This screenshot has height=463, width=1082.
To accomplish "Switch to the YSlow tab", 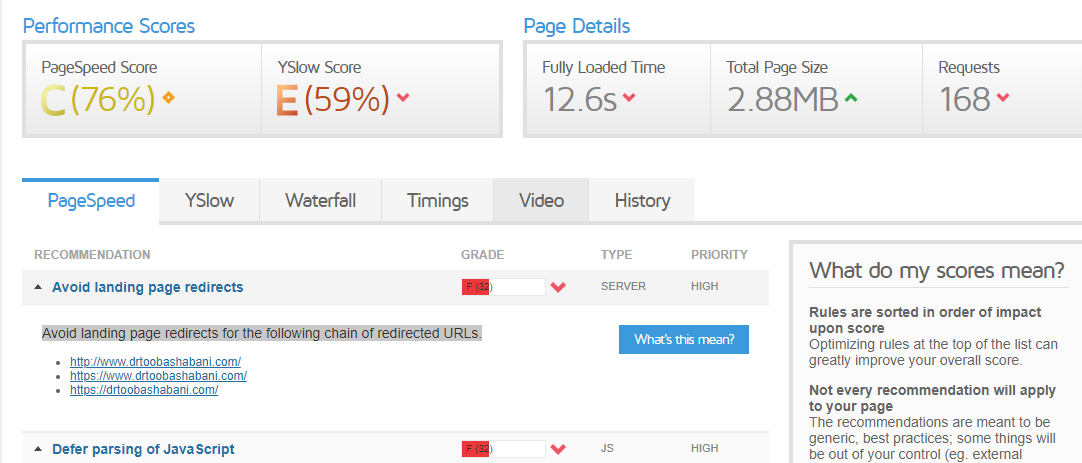I will 209,200.
